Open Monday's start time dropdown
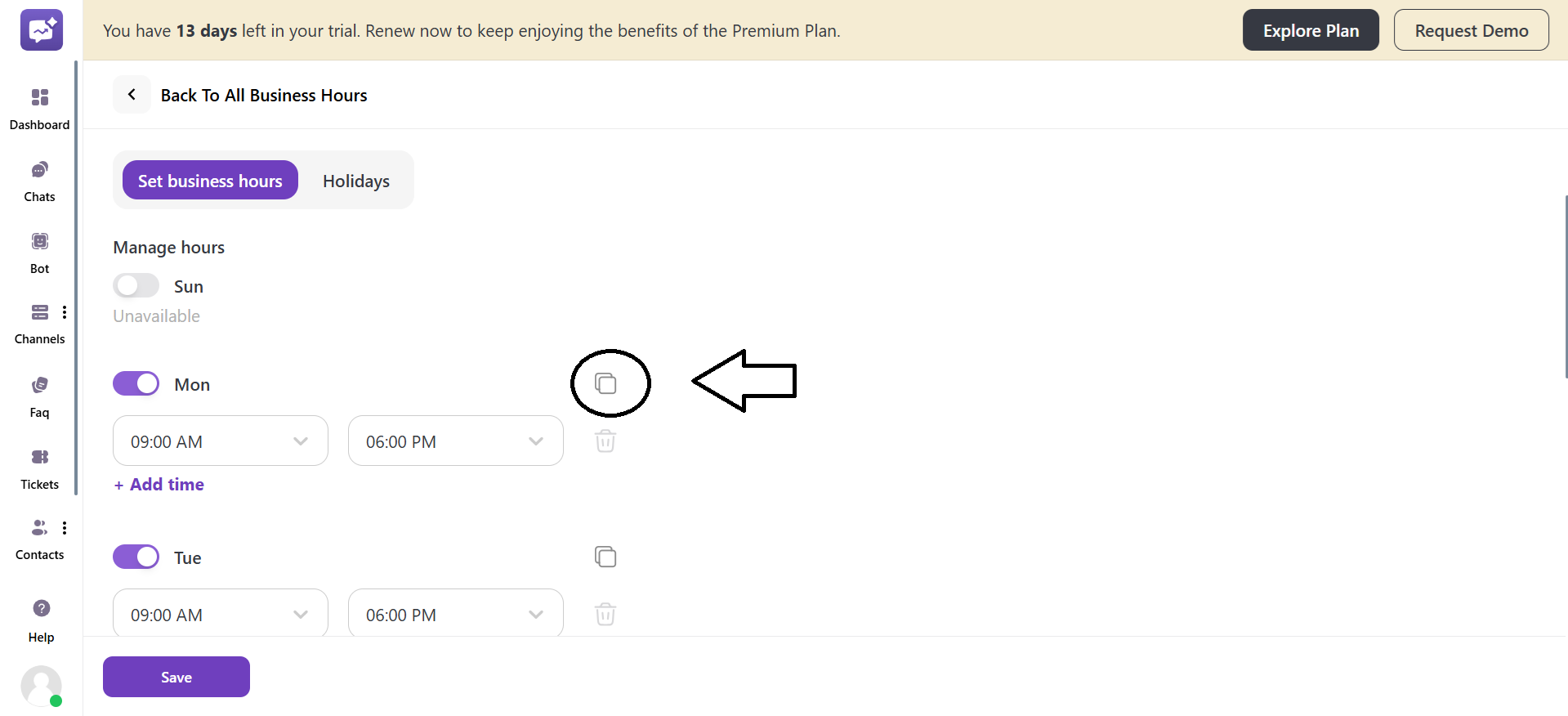This screenshot has height=716, width=1568. 219,441
